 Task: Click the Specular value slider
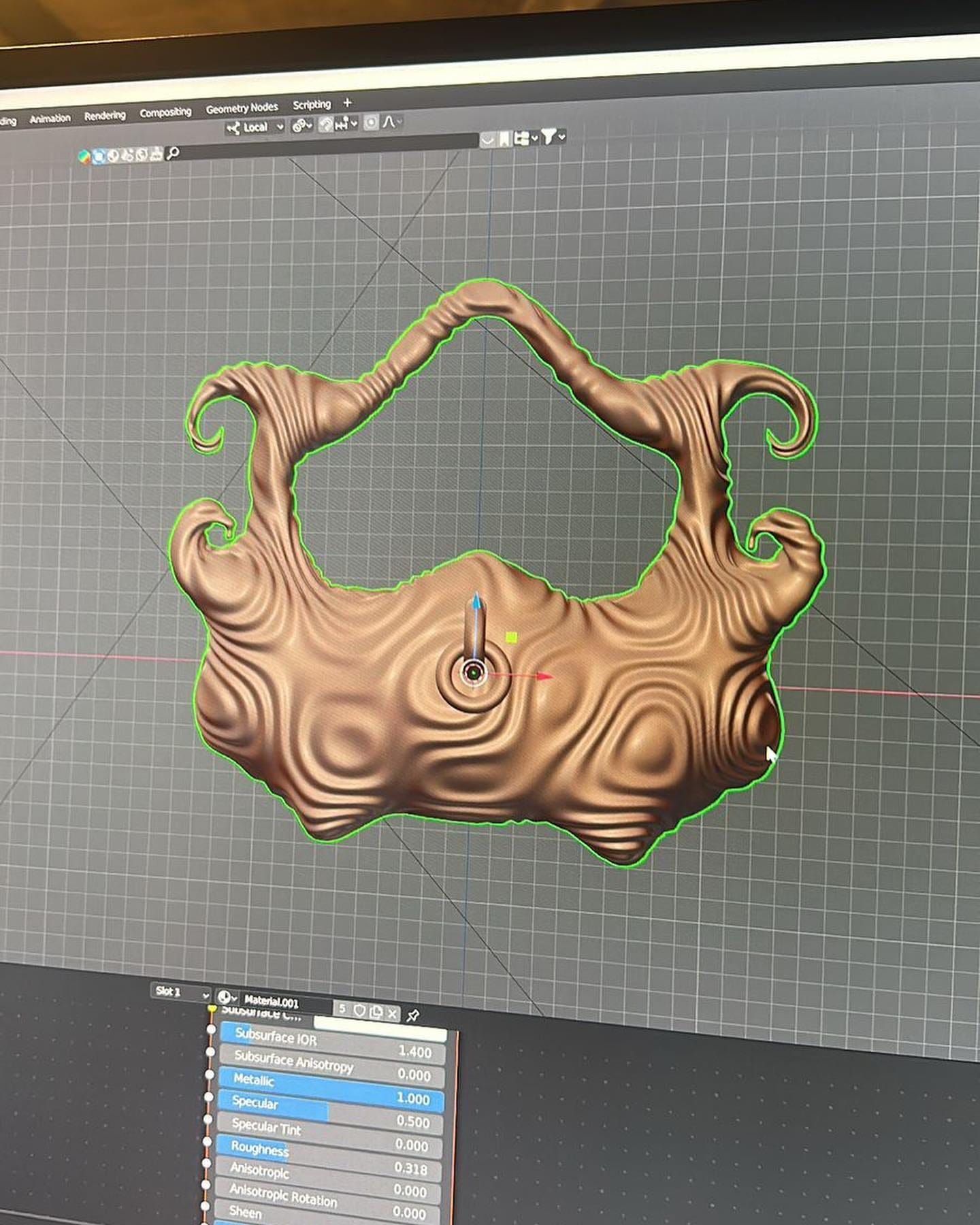329,1113
